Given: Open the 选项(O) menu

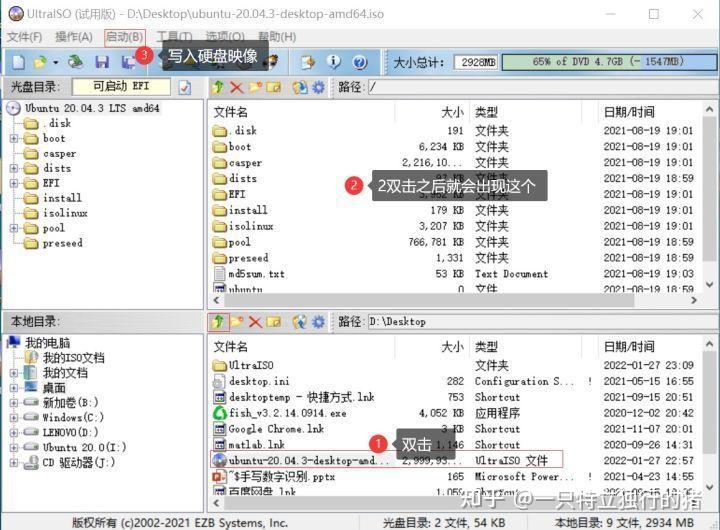Looking at the screenshot, I should tap(225, 37).
